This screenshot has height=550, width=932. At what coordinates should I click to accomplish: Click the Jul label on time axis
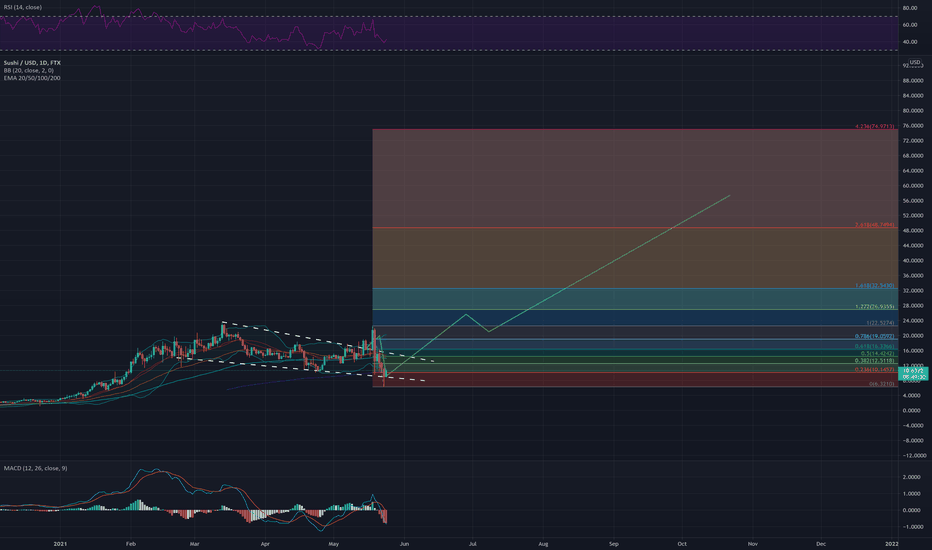pyautogui.click(x=473, y=543)
